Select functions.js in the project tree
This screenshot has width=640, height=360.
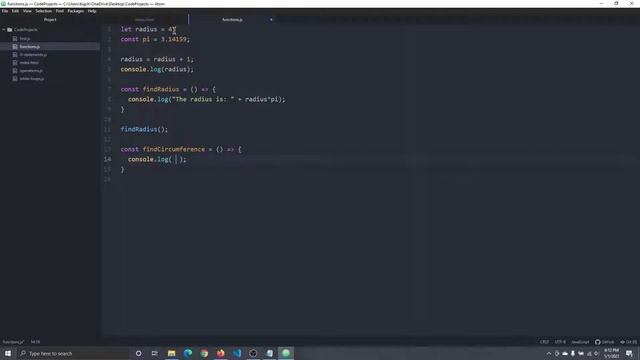click(30, 47)
